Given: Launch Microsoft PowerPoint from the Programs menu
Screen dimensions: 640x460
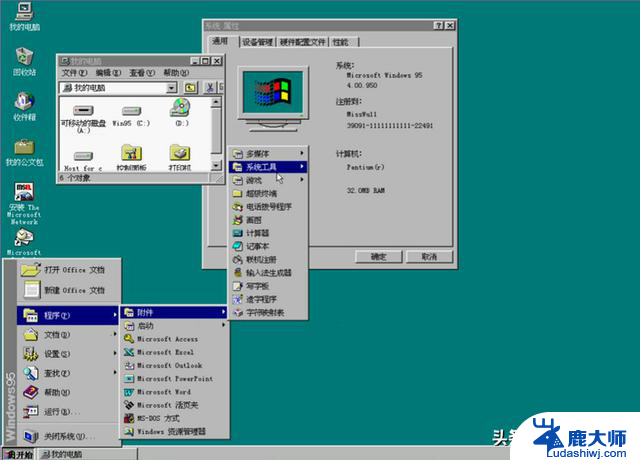Looking at the screenshot, I should point(174,378).
